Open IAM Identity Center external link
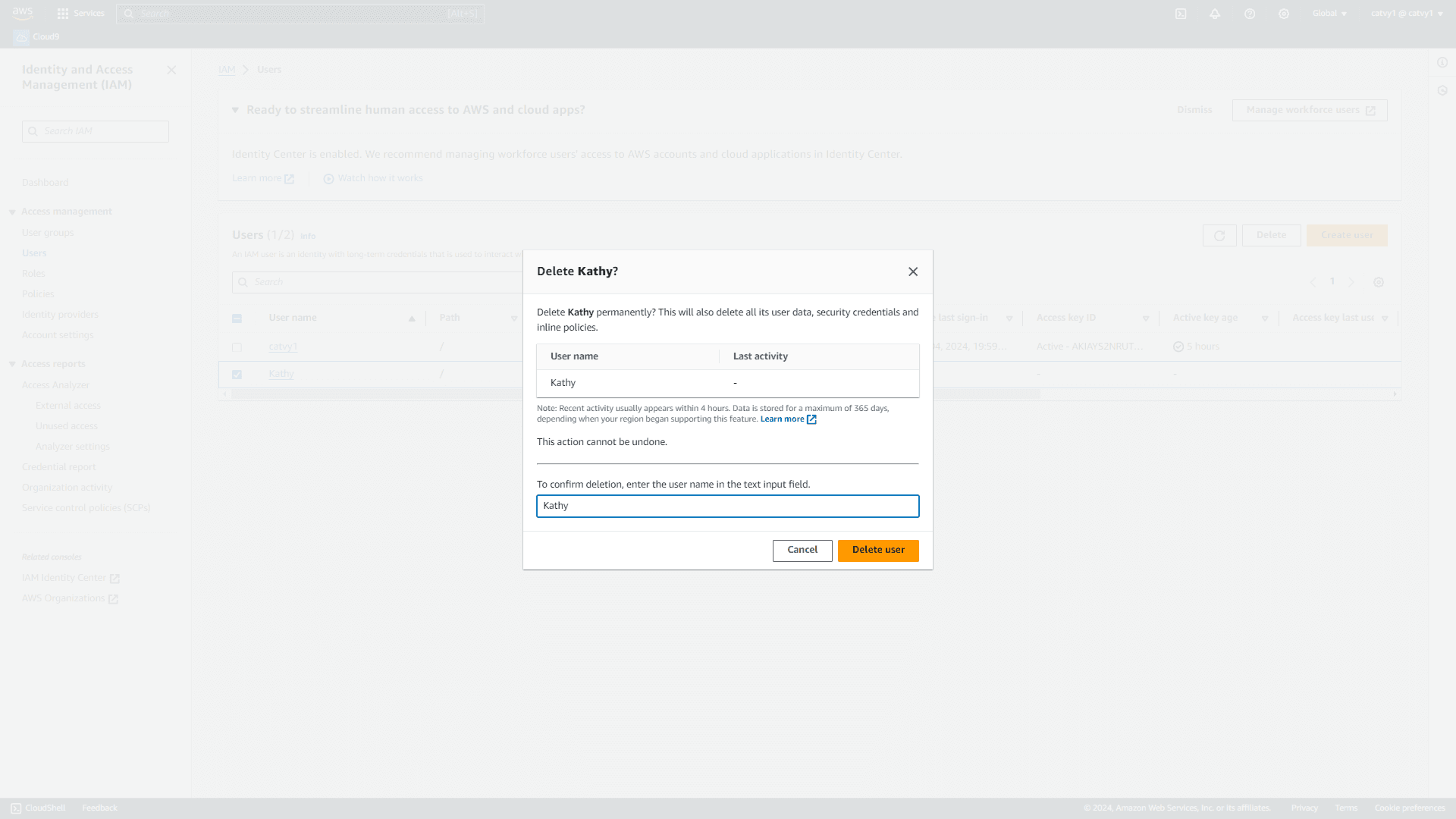Viewport: 1456px width, 819px height. pos(71,578)
